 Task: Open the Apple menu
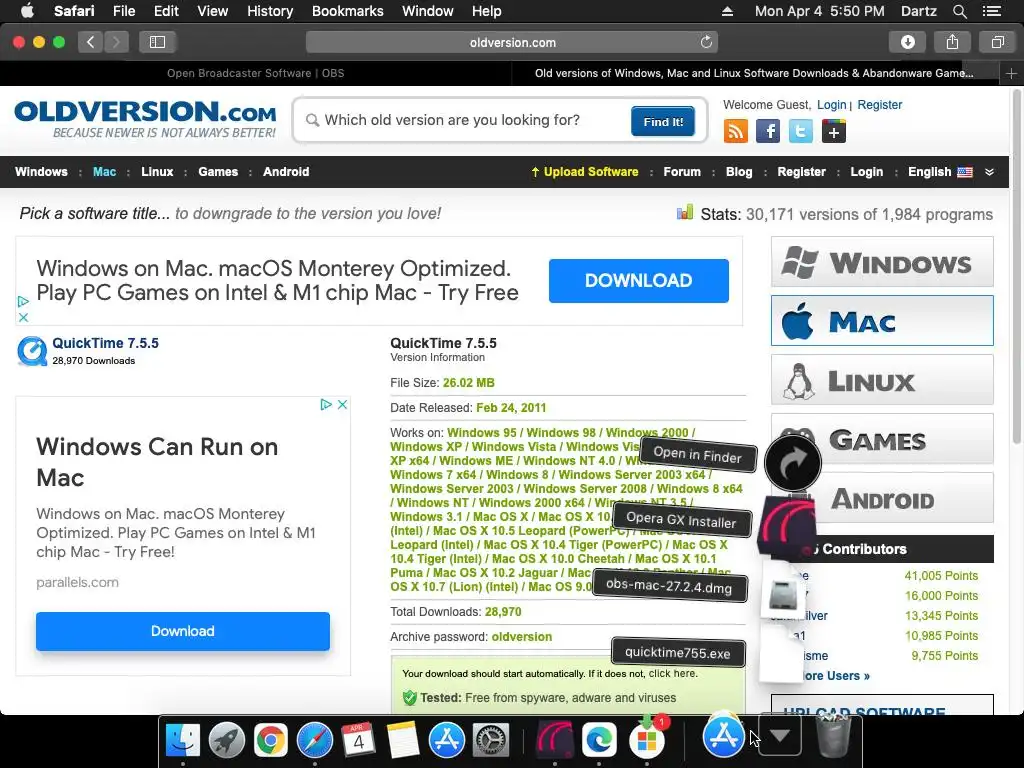pyautogui.click(x=27, y=10)
